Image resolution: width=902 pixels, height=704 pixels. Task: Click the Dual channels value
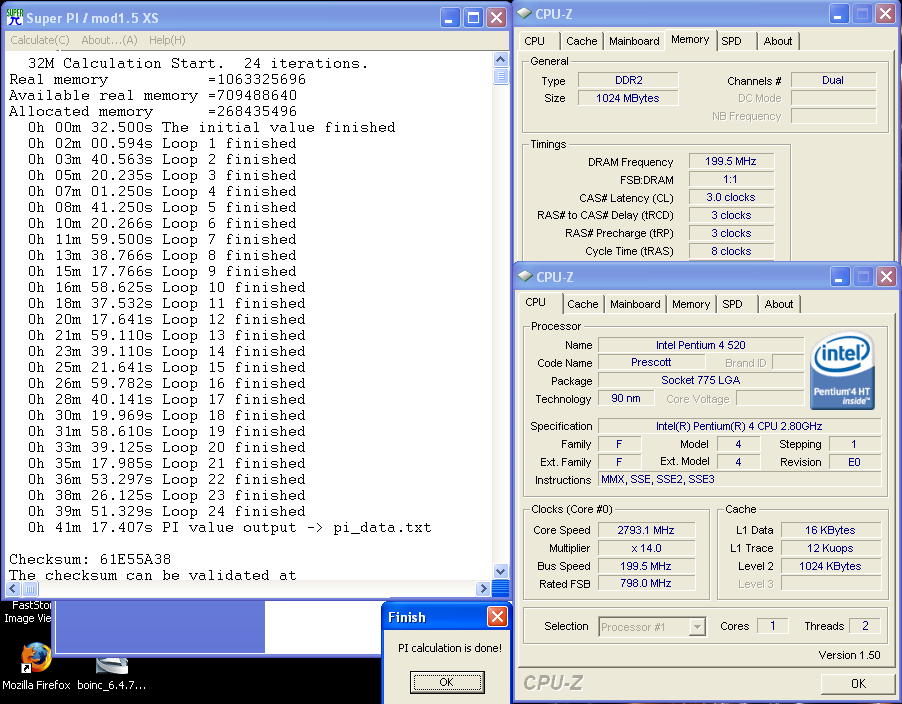tap(833, 81)
